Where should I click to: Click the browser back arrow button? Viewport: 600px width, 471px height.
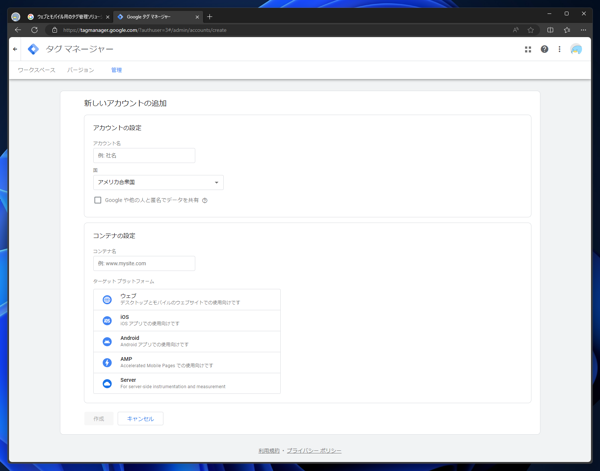(18, 30)
